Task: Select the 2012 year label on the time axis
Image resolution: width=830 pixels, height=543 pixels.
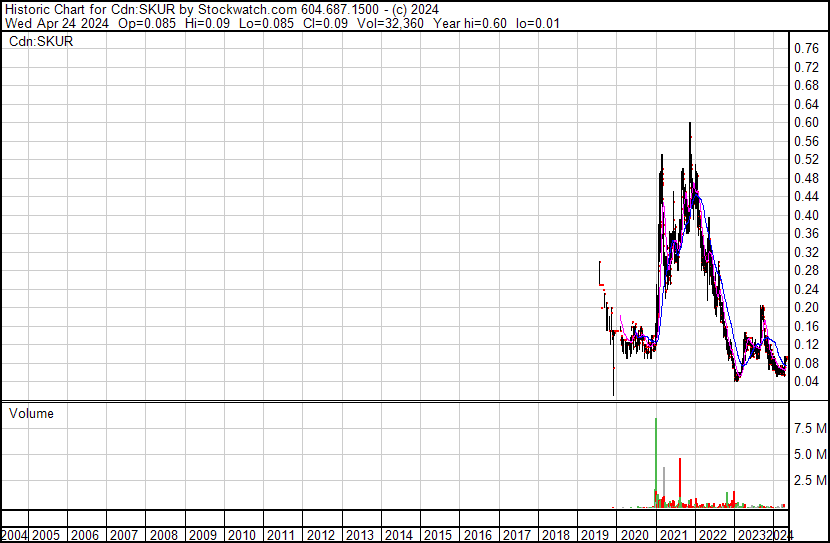Action: (x=321, y=535)
